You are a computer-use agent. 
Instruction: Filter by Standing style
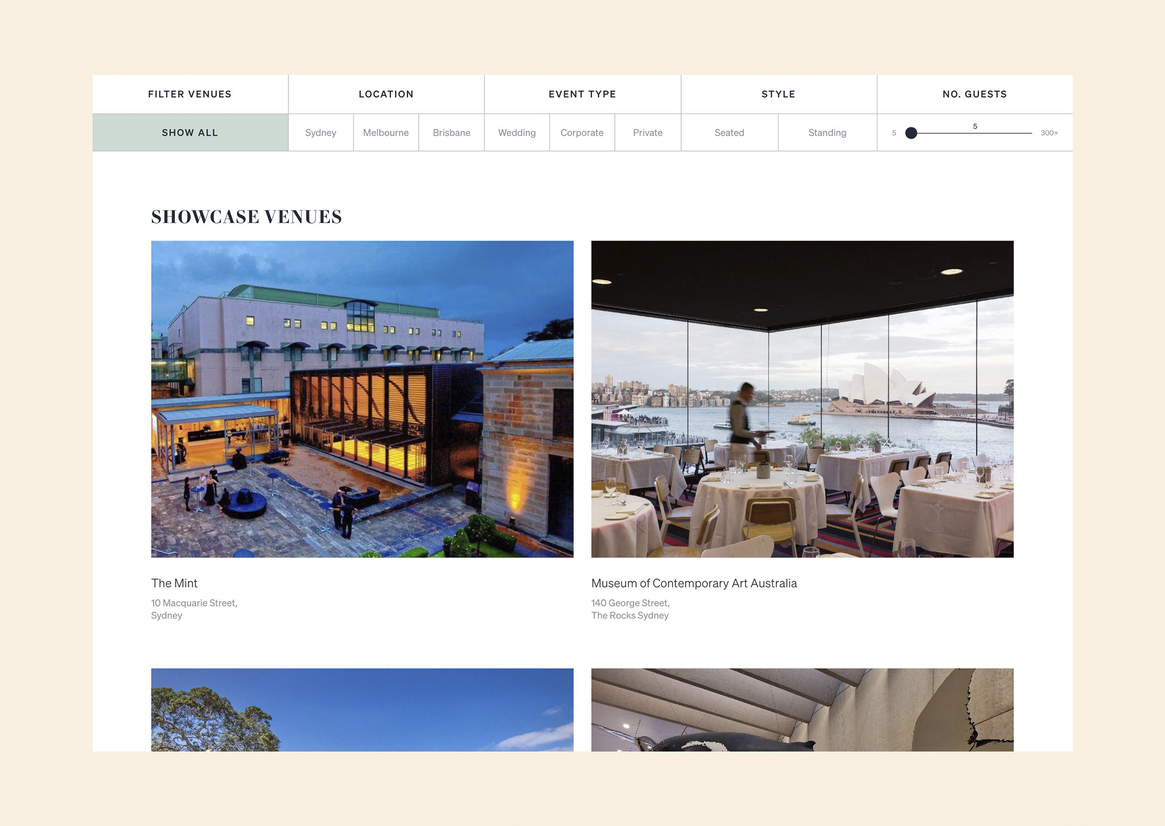coord(828,132)
